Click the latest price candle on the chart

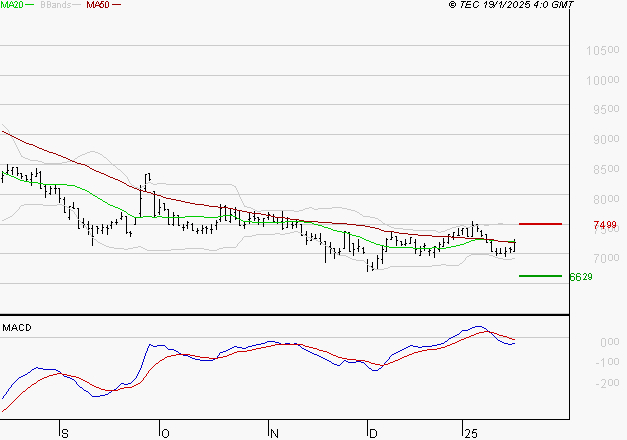[x=514, y=246]
